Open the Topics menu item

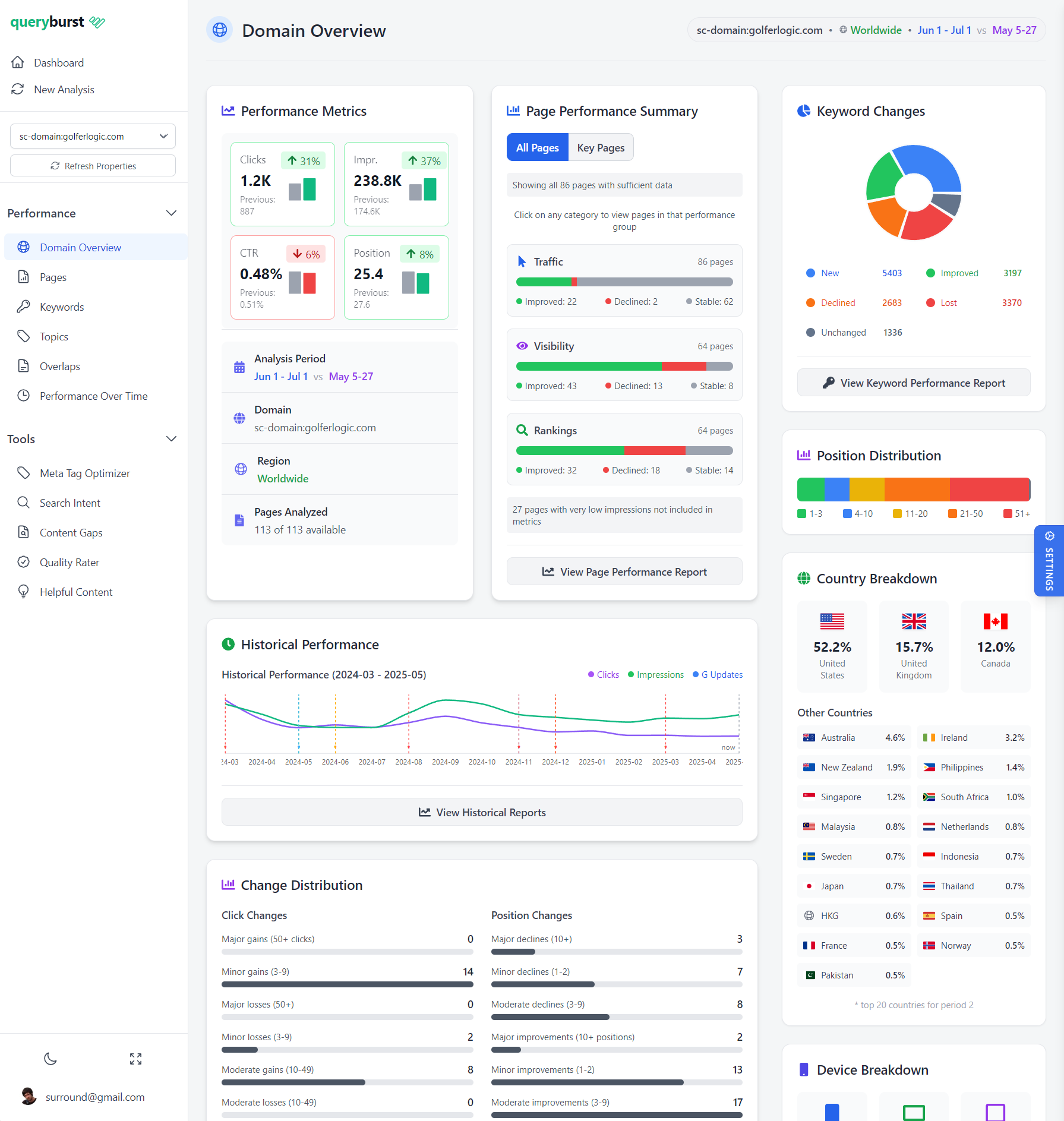click(96, 336)
